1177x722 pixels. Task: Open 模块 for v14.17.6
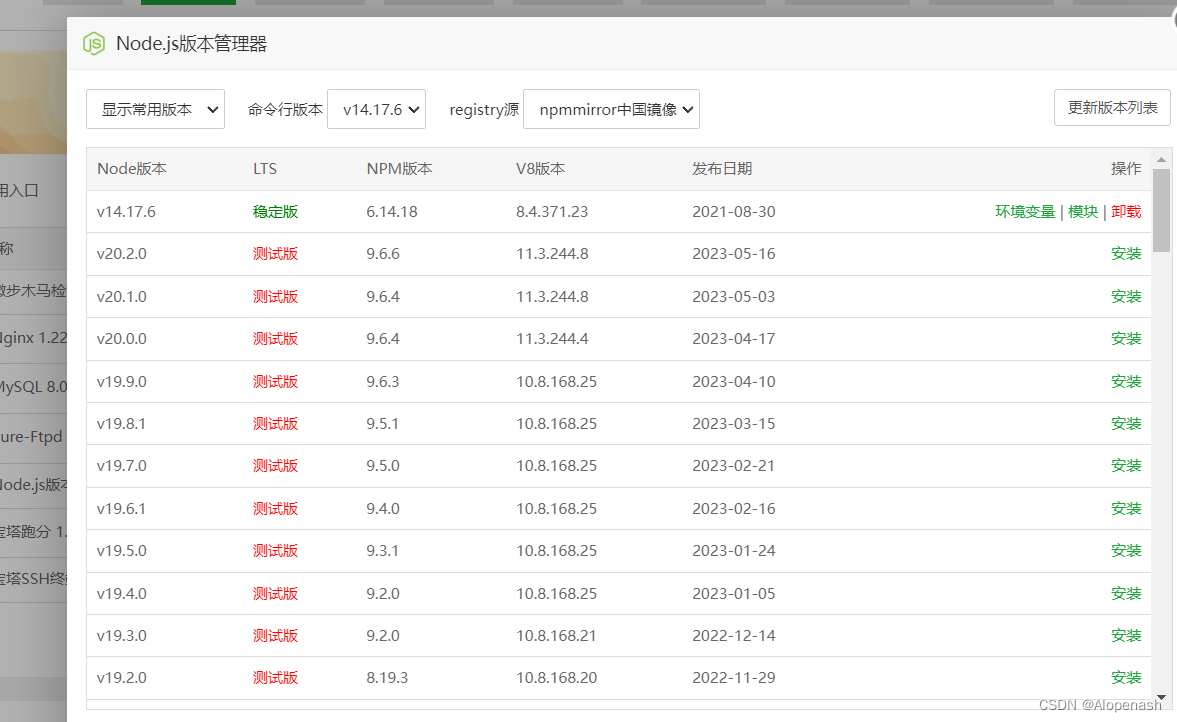1082,212
